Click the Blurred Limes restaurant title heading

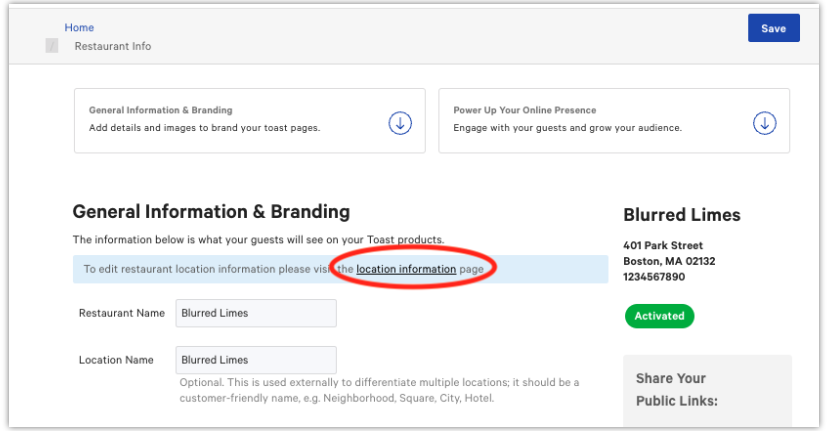point(682,215)
